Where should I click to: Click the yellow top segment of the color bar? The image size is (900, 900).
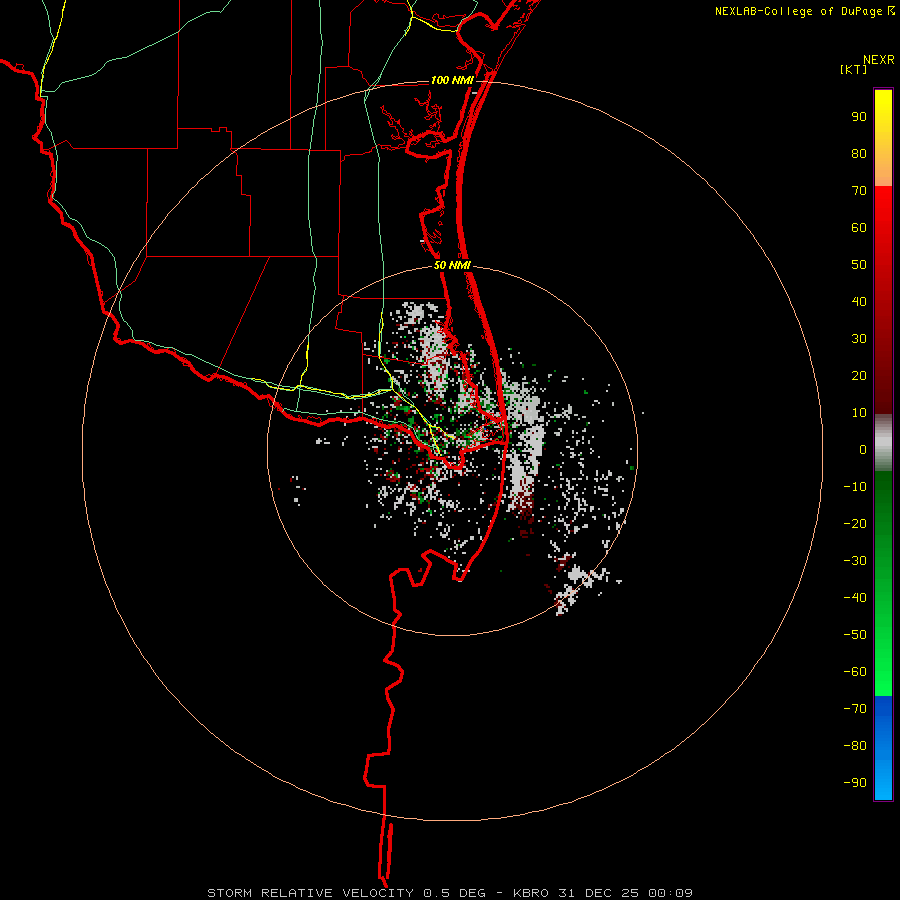[x=883, y=138]
